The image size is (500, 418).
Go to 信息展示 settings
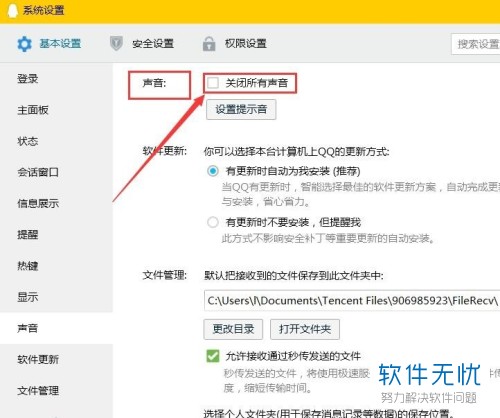[38, 203]
